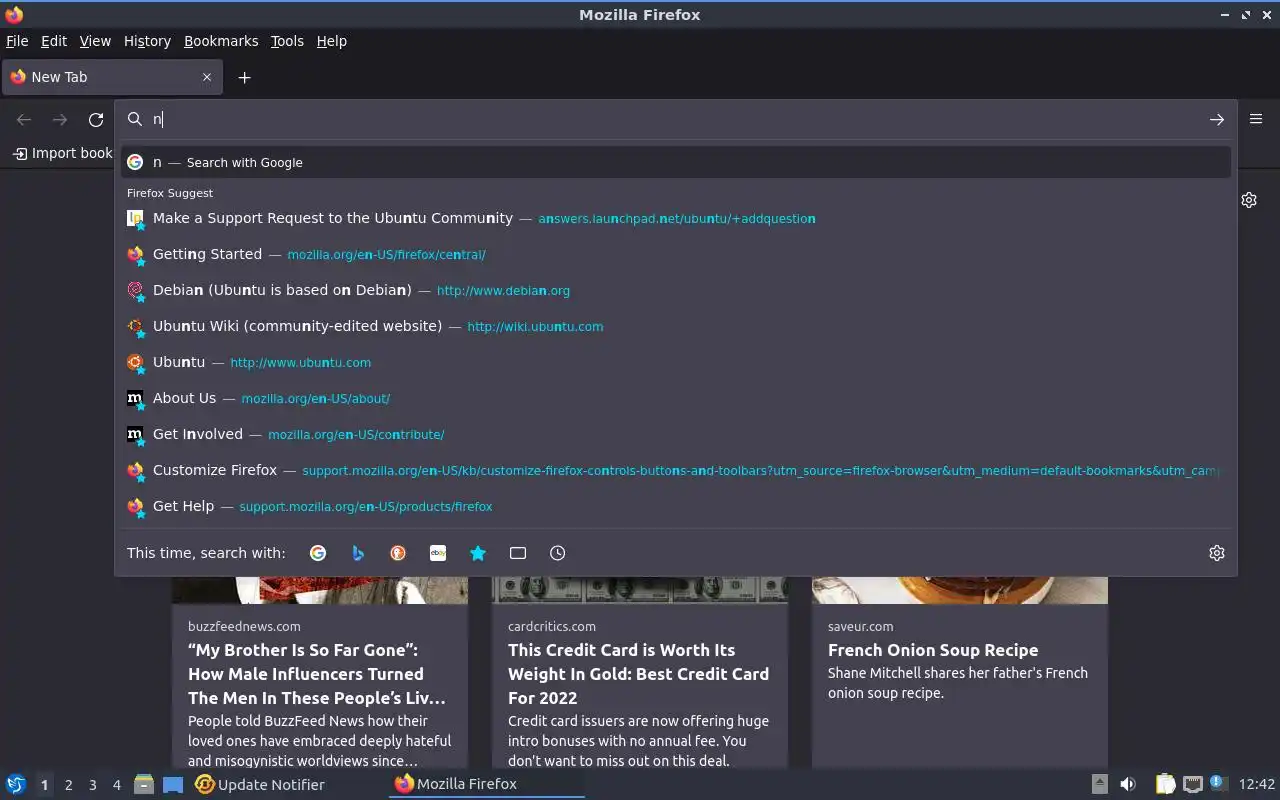Image resolution: width=1280 pixels, height=800 pixels.
Task: Click inside the address bar text field
Action: point(675,119)
